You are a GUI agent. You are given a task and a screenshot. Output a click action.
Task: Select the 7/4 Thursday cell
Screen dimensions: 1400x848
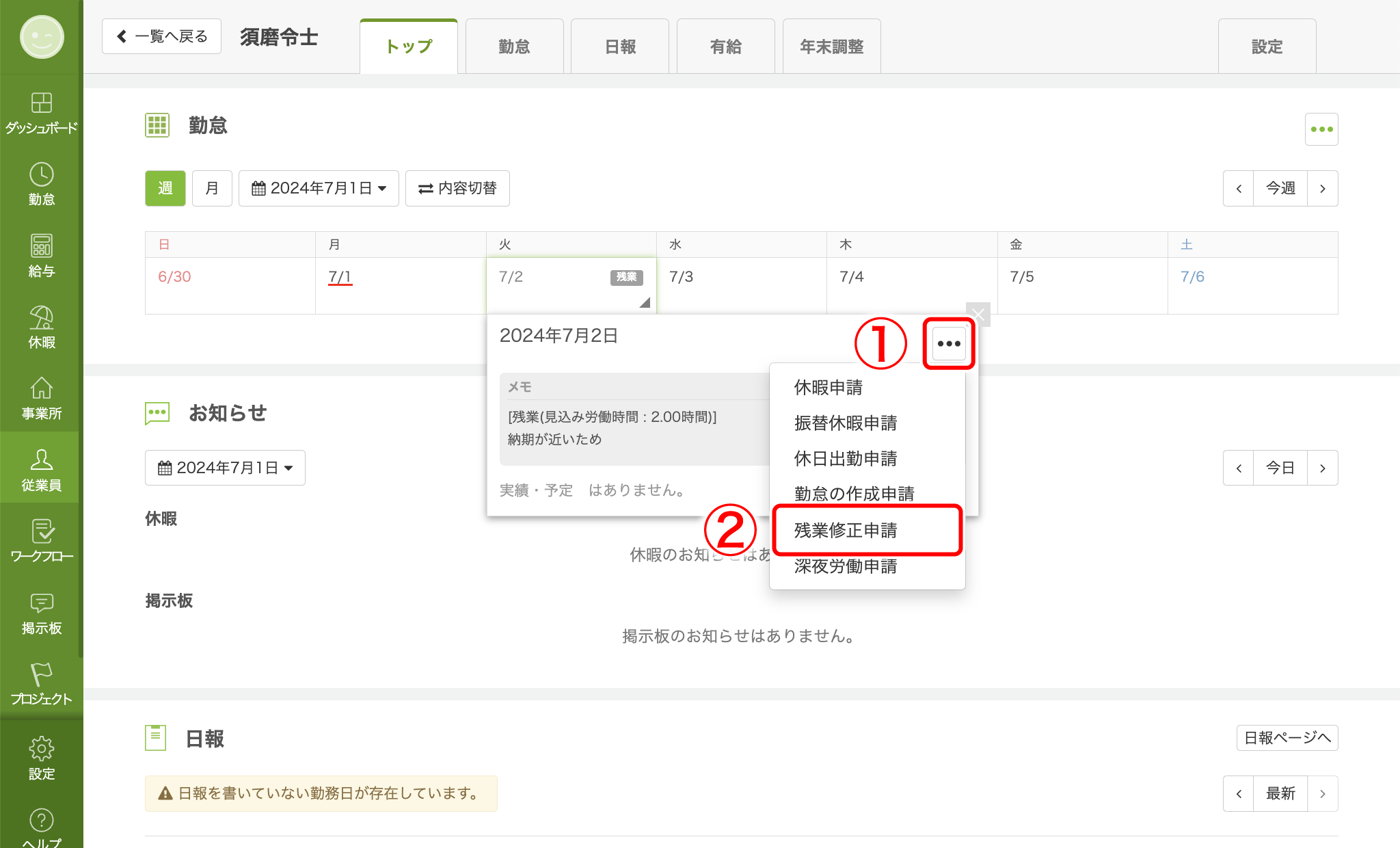(912, 286)
